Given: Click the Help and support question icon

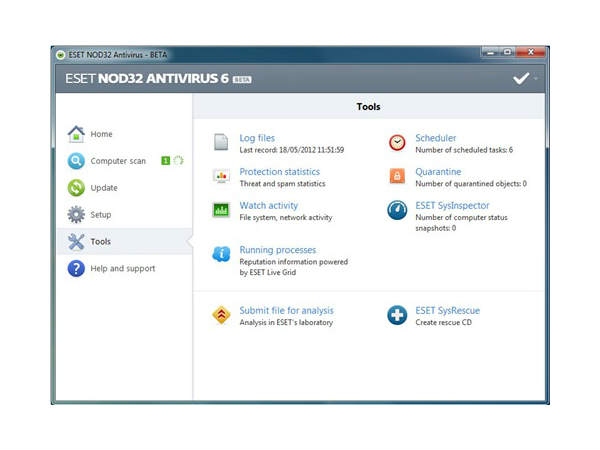Looking at the screenshot, I should pos(76,268).
